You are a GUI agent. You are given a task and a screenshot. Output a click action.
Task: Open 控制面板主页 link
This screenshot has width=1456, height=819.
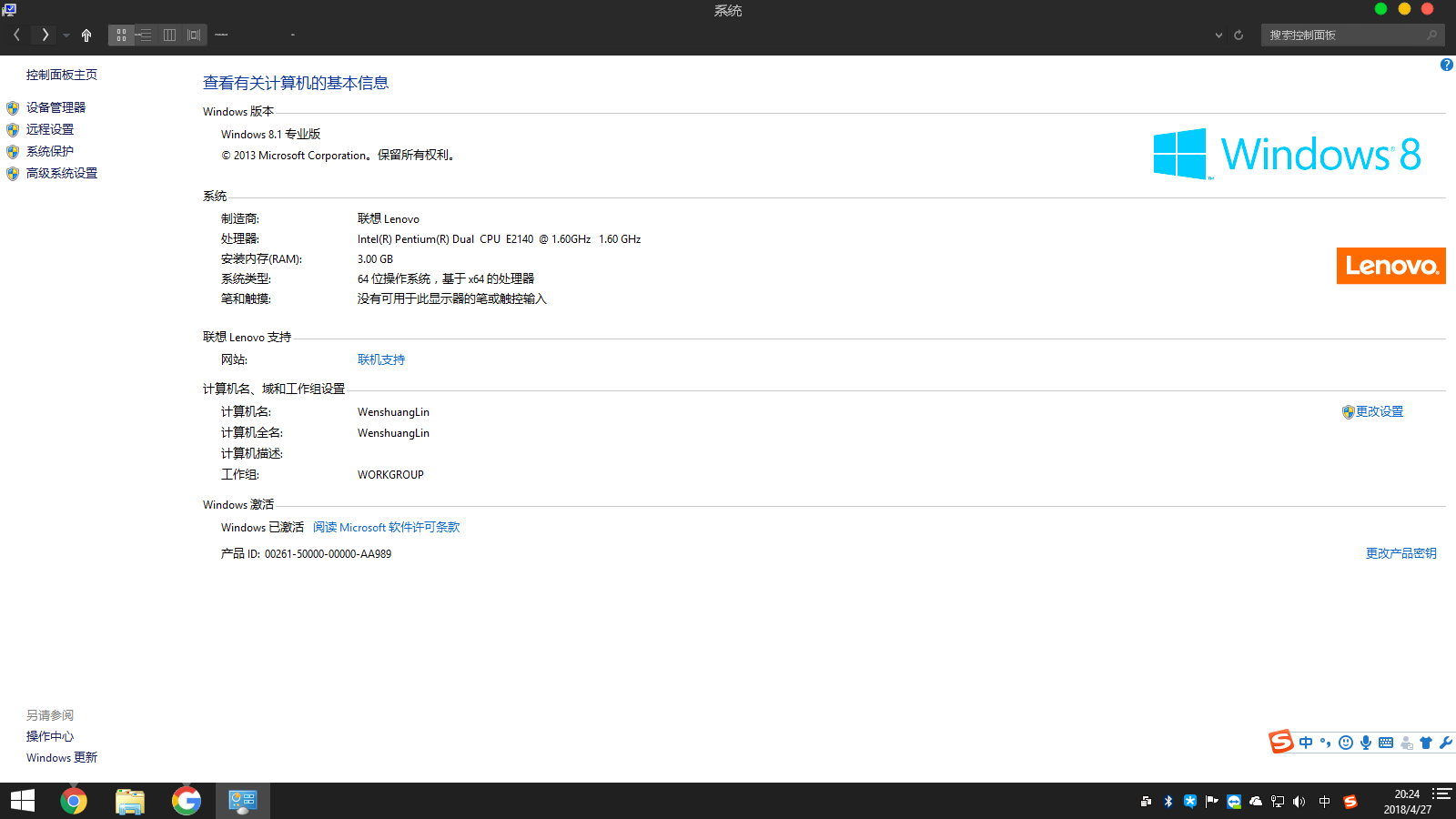[x=61, y=75]
